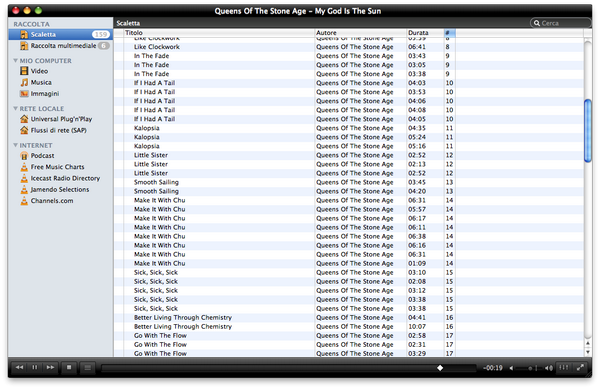Select Make It With Chu lasting 01:09

(x=349, y=264)
